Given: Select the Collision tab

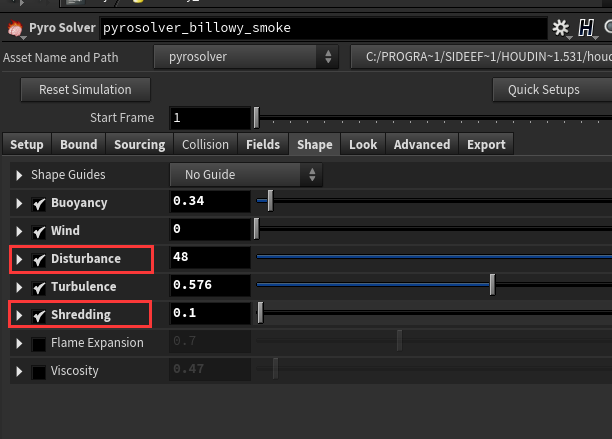Looking at the screenshot, I should point(205,145).
